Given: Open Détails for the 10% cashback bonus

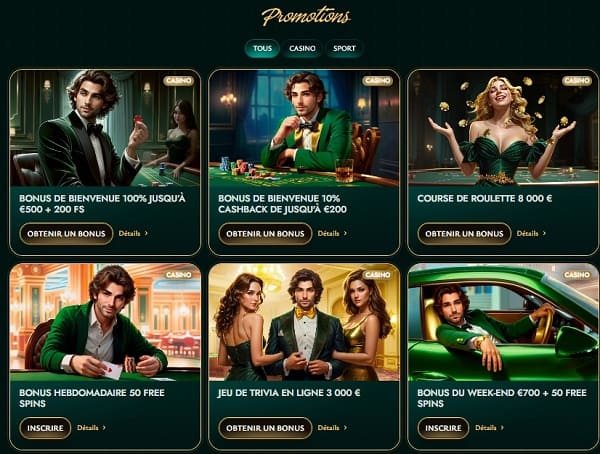Looking at the screenshot, I should (x=332, y=233).
